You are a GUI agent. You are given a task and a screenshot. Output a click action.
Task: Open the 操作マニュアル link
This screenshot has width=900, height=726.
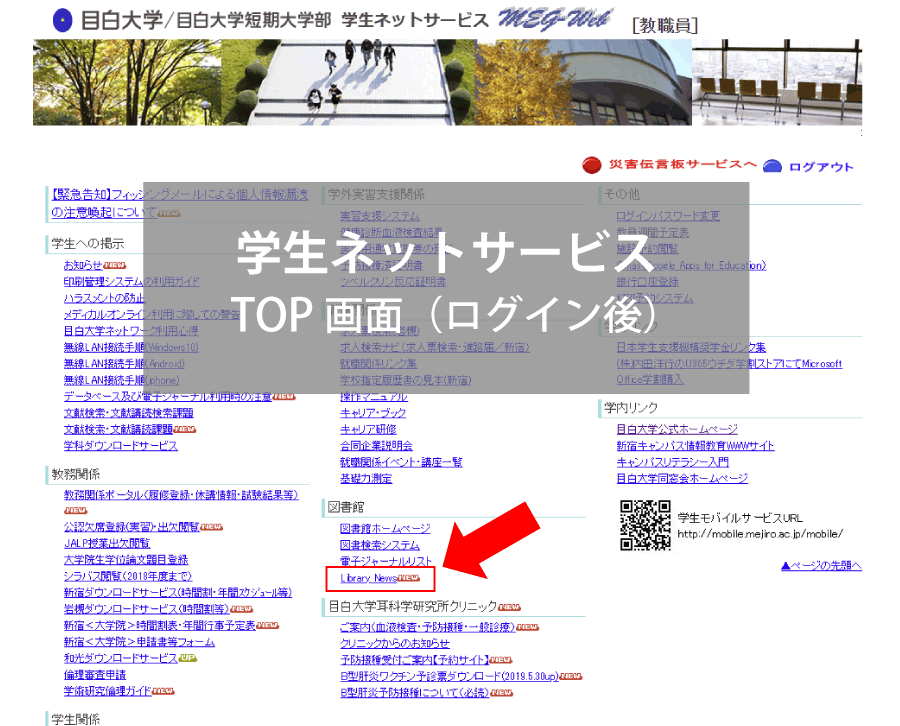[x=374, y=397]
